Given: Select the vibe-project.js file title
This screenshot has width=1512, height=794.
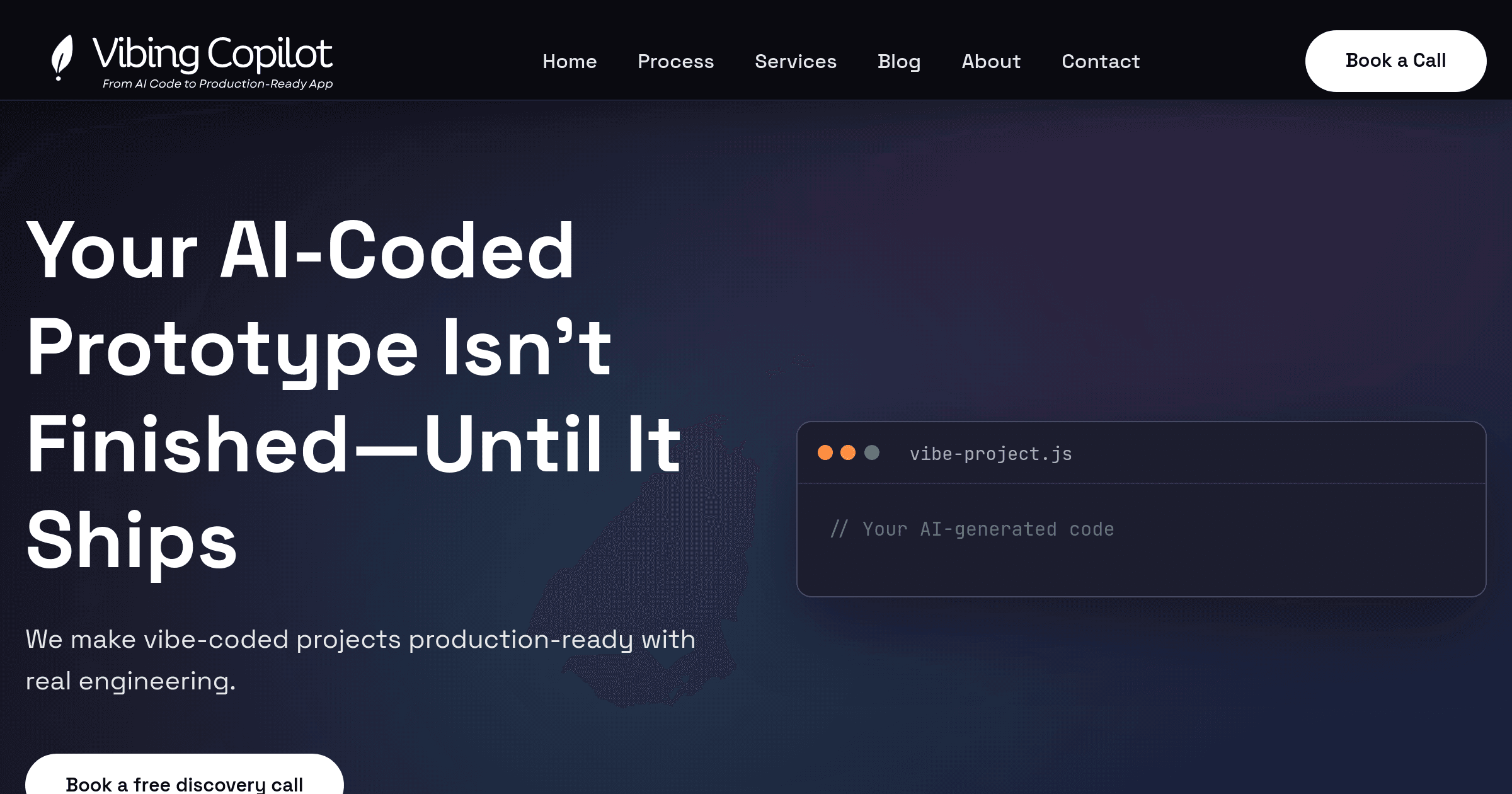Looking at the screenshot, I should coord(990,454).
